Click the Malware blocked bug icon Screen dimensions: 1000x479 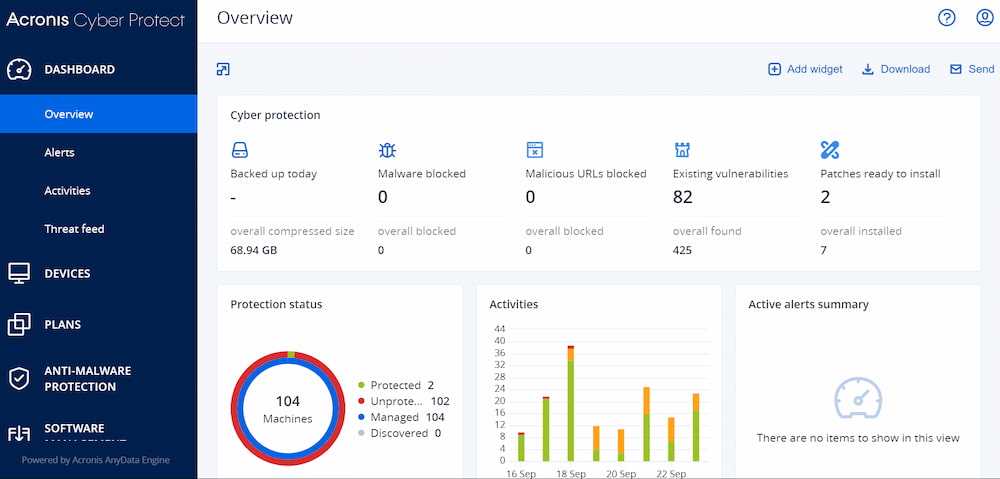(x=387, y=150)
